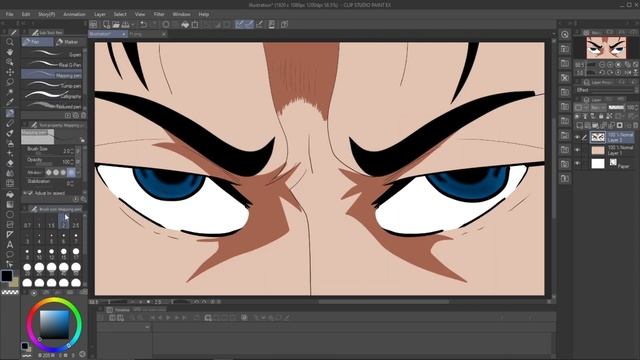Select the Brush tool

click(x=10, y=133)
